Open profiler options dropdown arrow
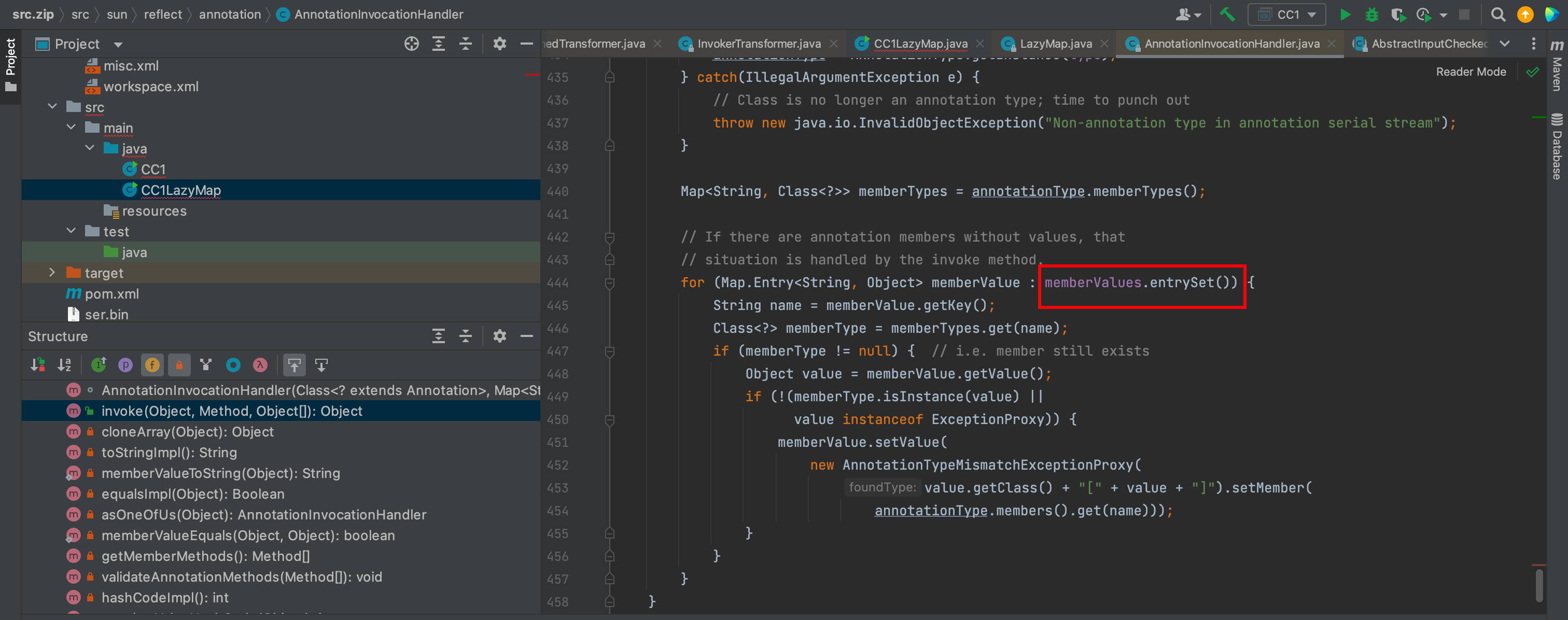1568x620 pixels. [x=1443, y=15]
